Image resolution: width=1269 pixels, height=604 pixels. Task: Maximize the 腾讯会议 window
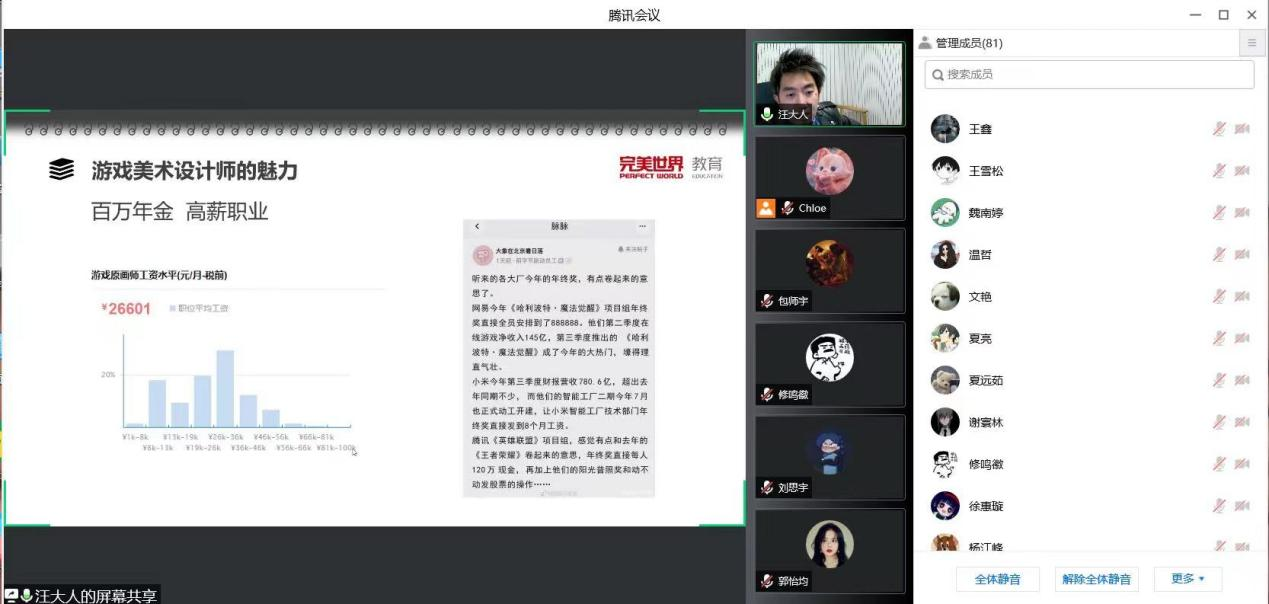pyautogui.click(x=1223, y=15)
